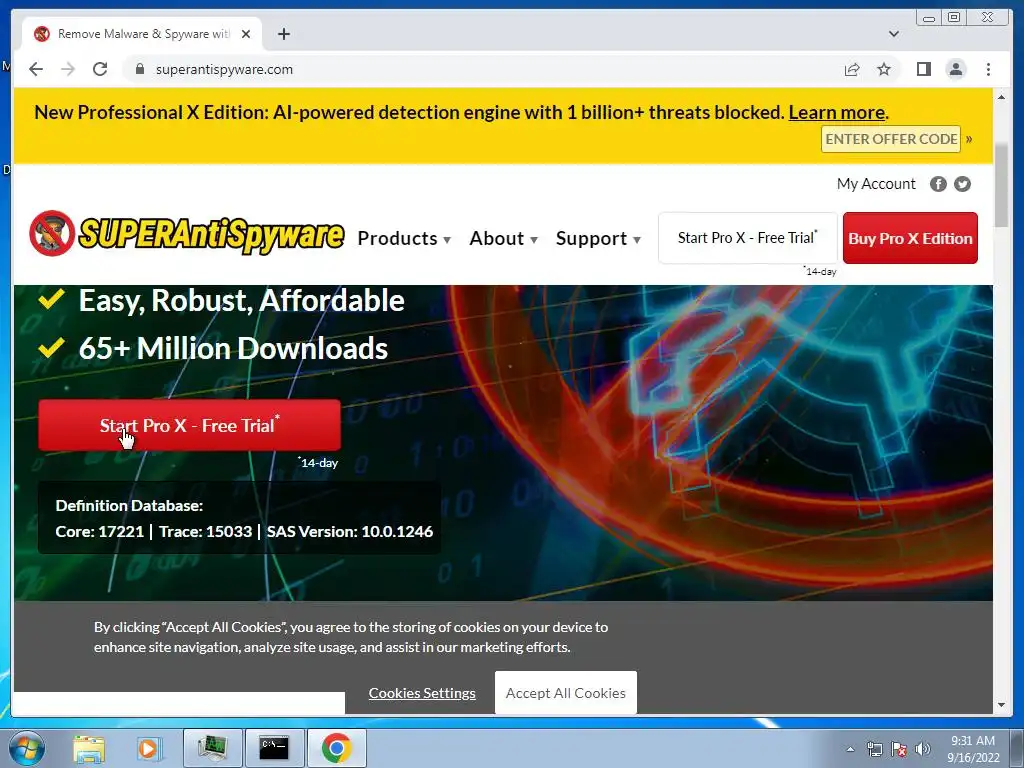Click the 'Easy, Robust, Affordable' text

pyautogui.click(x=242, y=301)
